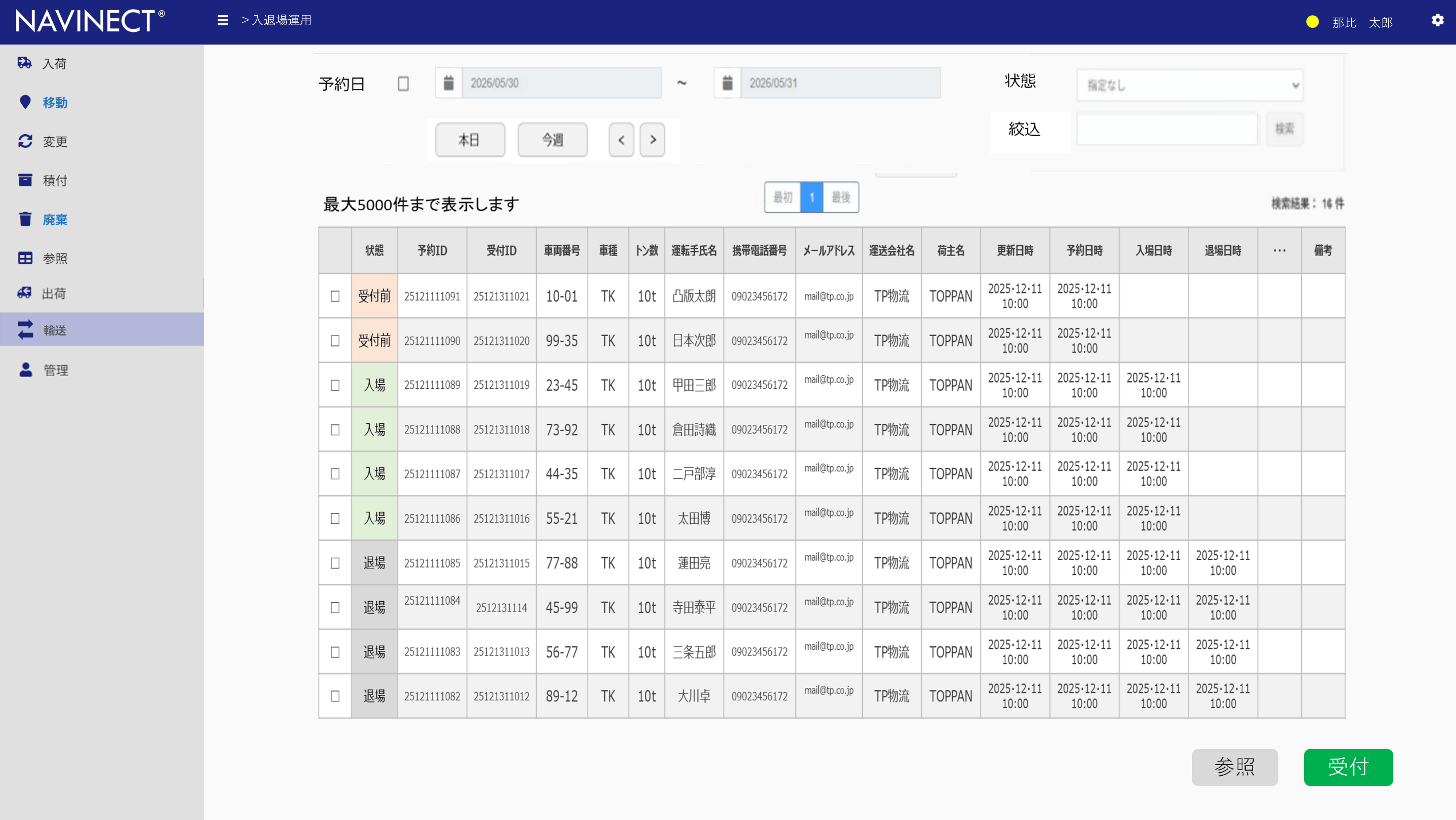1456x820 pixels.
Task: Click the 参照 table grid icon
Action: coord(25,258)
